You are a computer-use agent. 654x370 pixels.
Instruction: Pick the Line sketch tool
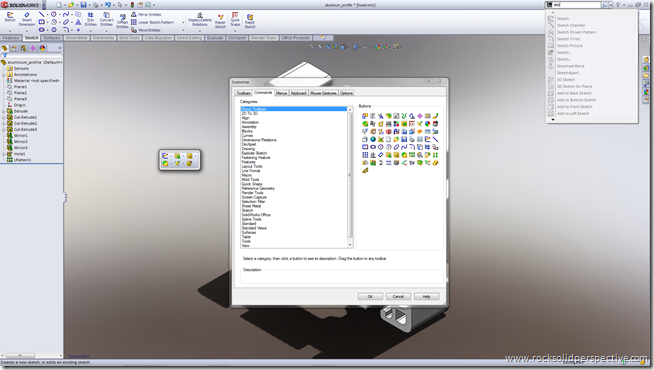pyautogui.click(x=41, y=14)
